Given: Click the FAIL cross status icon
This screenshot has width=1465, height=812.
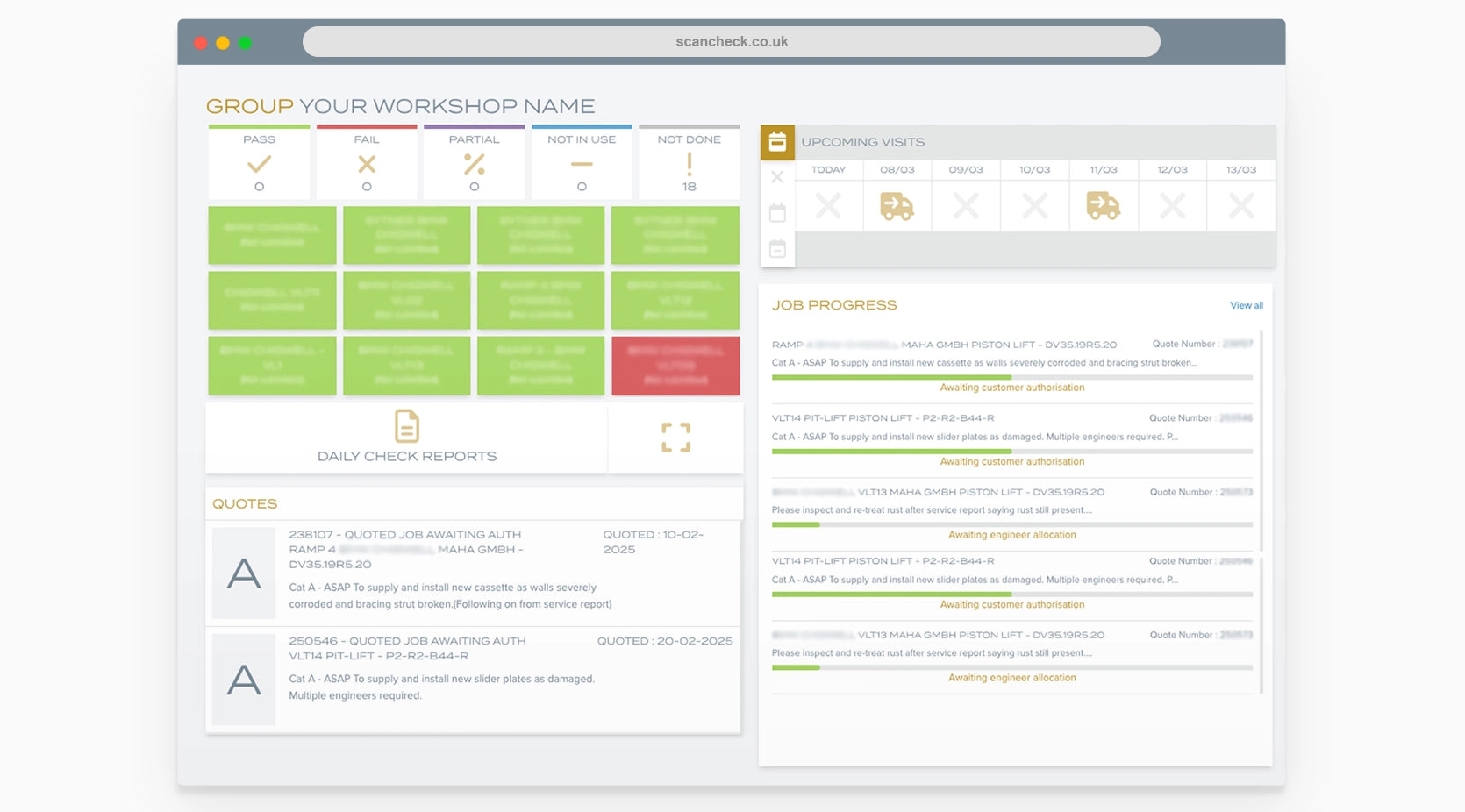Looking at the screenshot, I should coord(367,164).
